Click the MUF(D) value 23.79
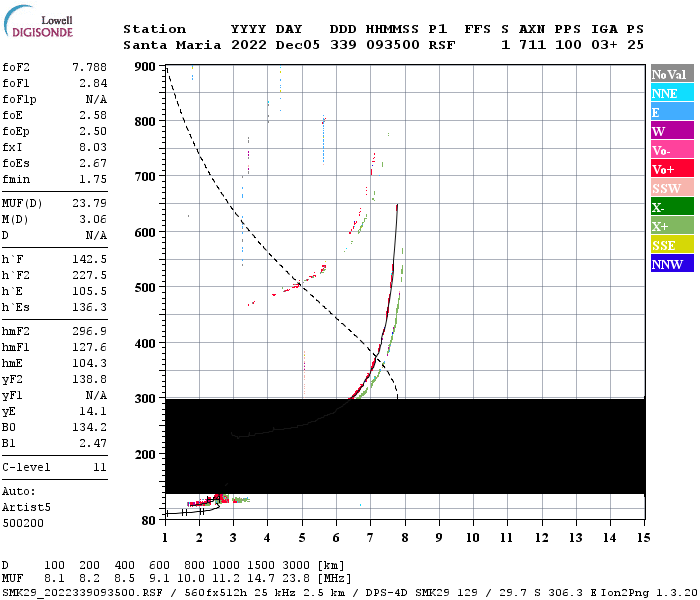700x600 pixels. click(x=89, y=203)
